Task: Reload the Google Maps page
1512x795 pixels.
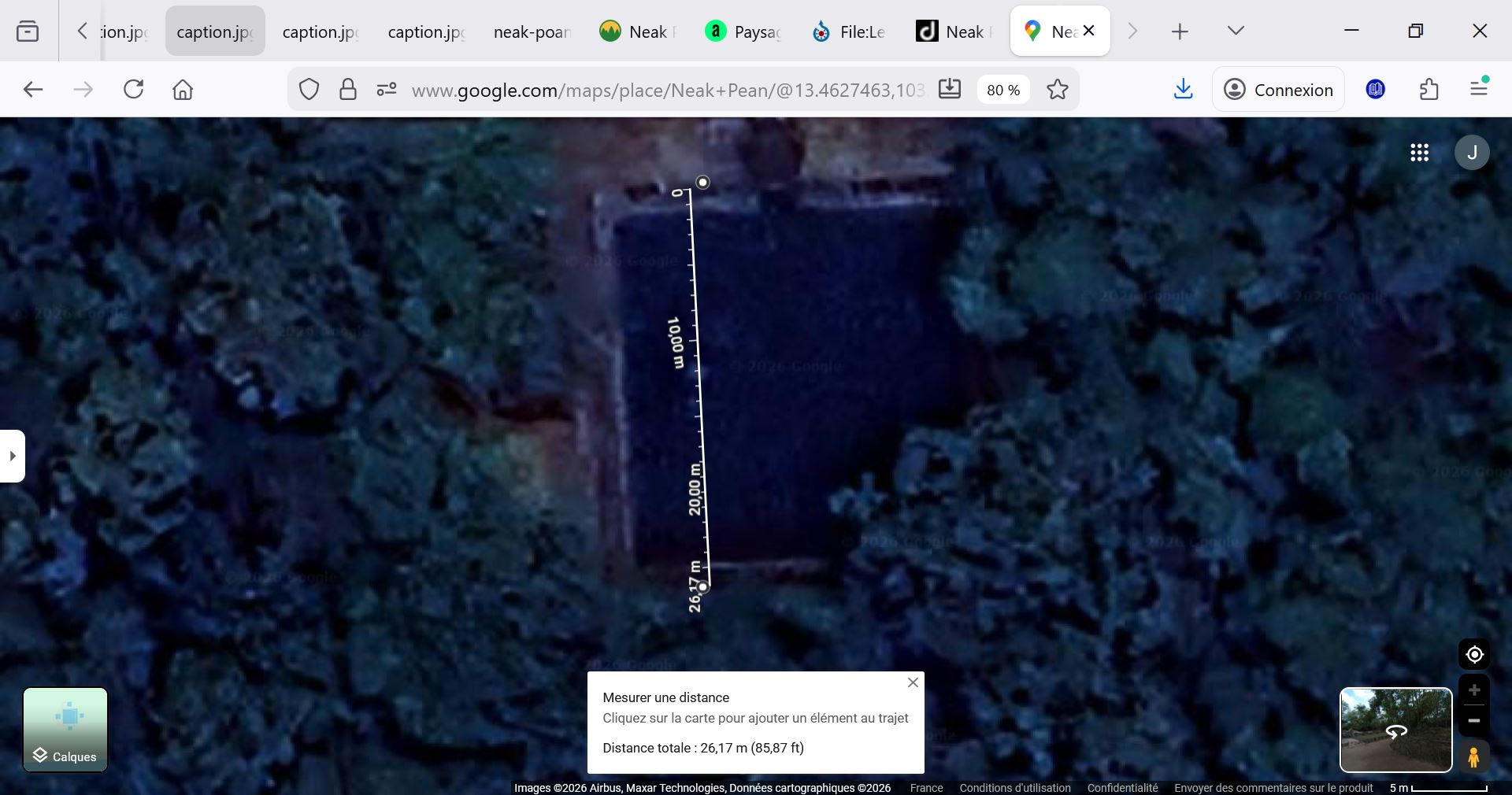Action: (134, 90)
